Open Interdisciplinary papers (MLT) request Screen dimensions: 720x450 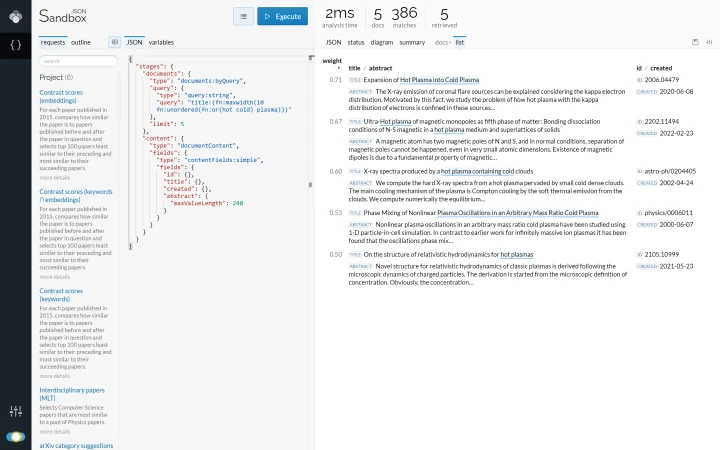[x=72, y=394]
